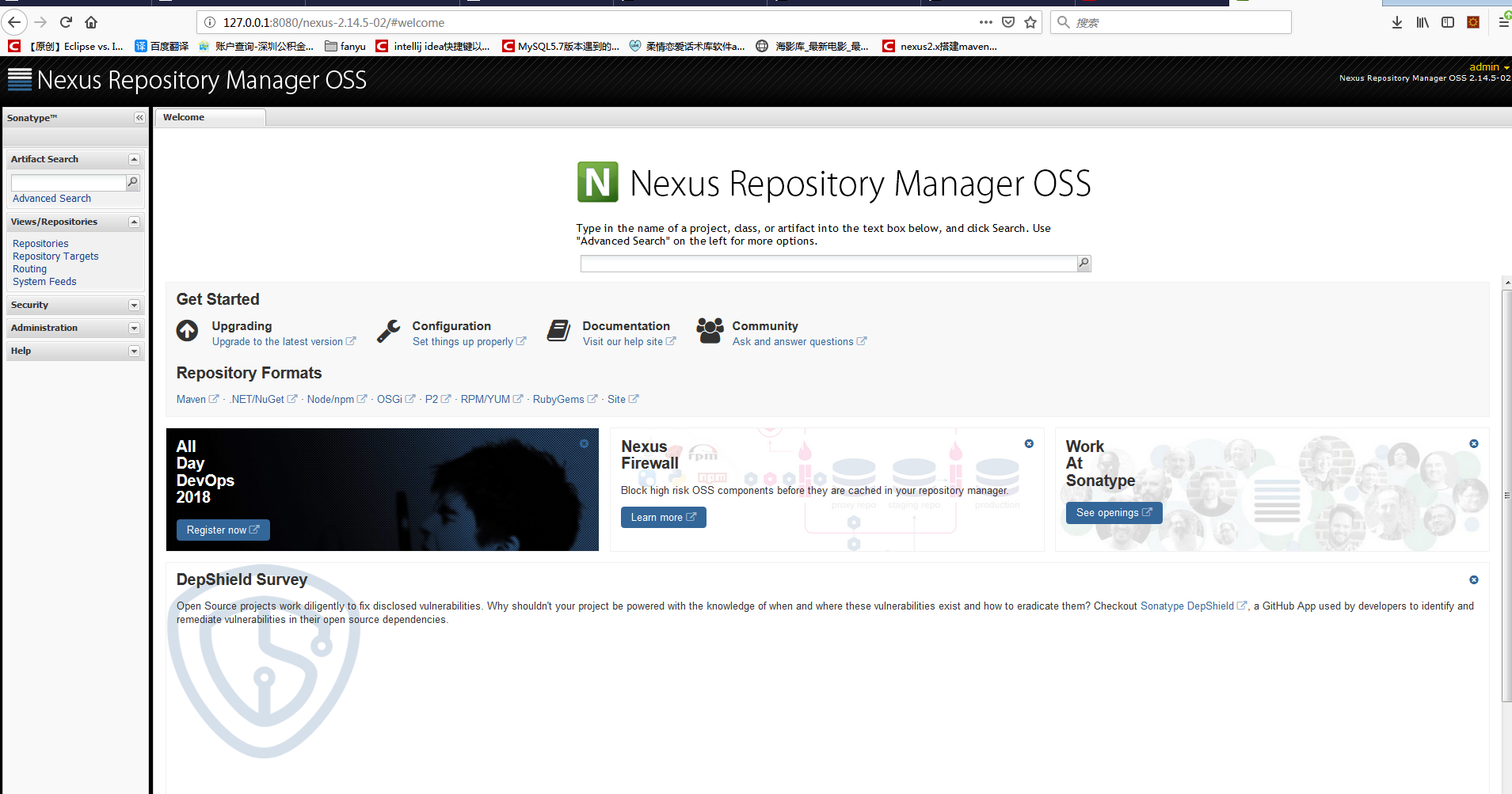Image resolution: width=1512 pixels, height=794 pixels.
Task: Click Ask and answer questions link
Action: click(799, 342)
